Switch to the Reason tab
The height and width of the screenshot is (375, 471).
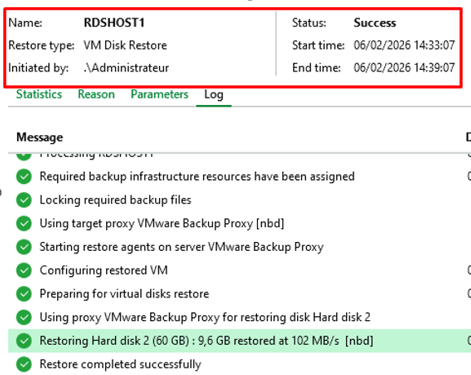coord(96,94)
